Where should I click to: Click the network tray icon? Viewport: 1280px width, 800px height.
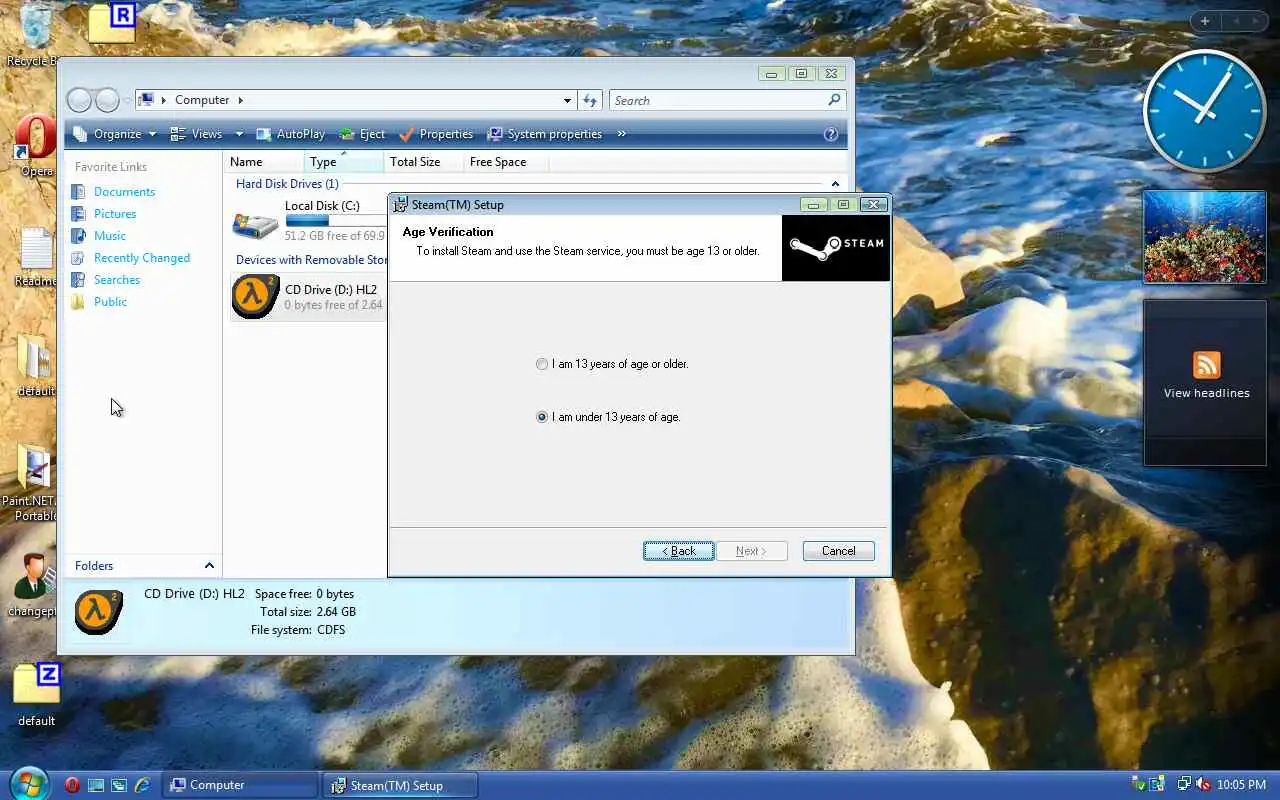pos(1184,785)
